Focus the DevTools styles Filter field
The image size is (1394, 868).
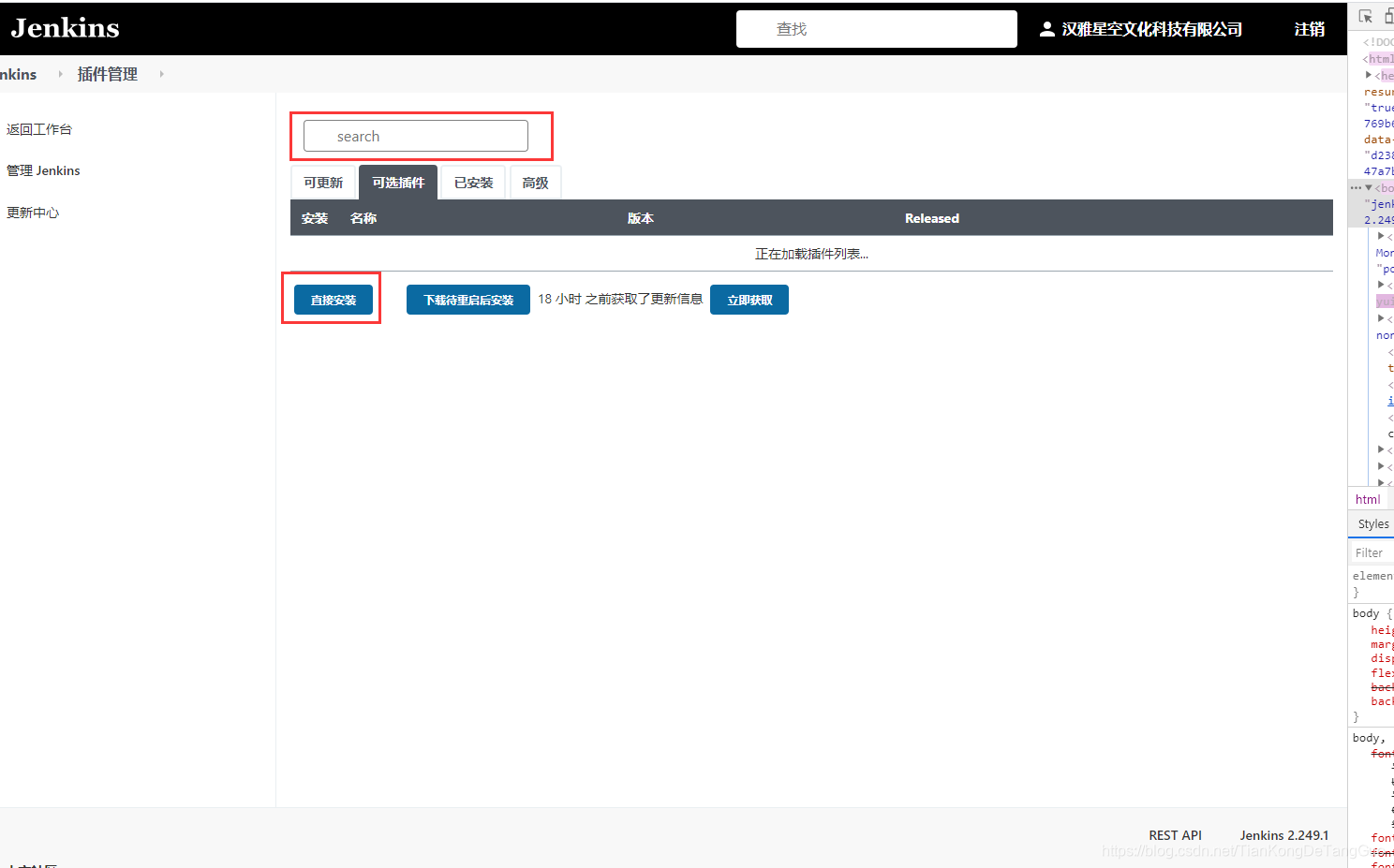1371,552
